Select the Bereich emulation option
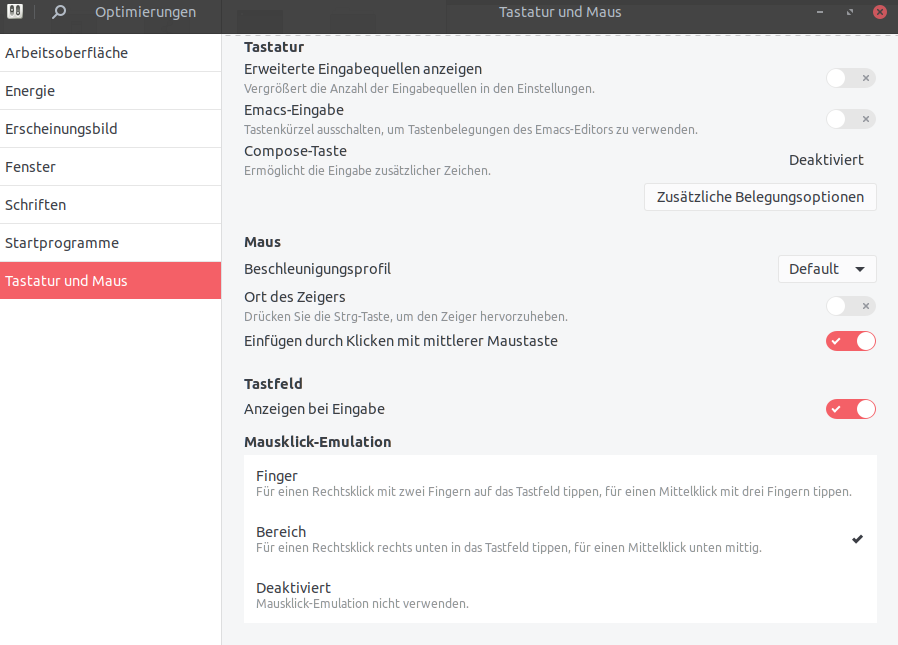This screenshot has height=645, width=898. click(x=560, y=539)
